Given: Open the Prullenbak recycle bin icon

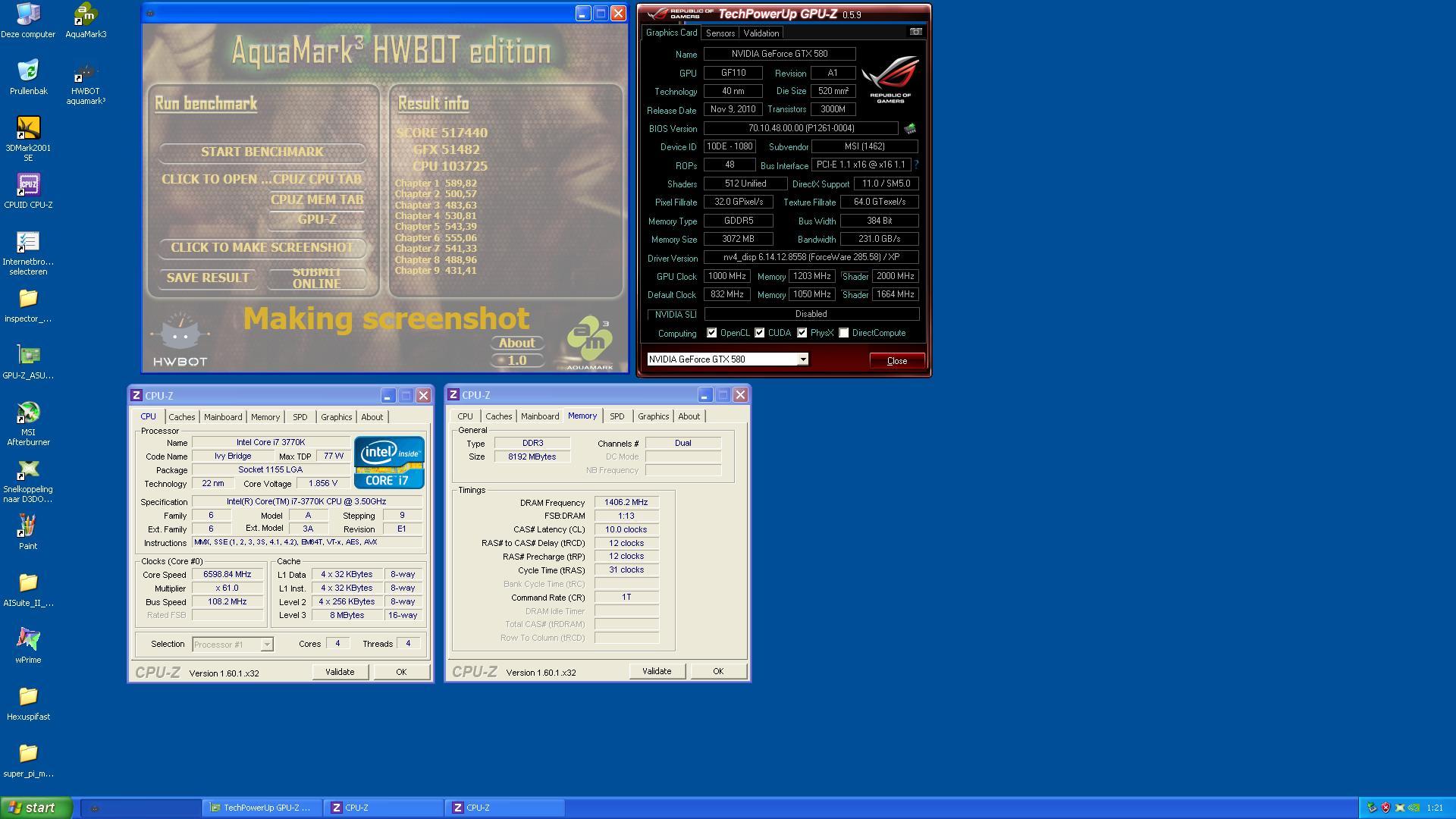Looking at the screenshot, I should (28, 77).
